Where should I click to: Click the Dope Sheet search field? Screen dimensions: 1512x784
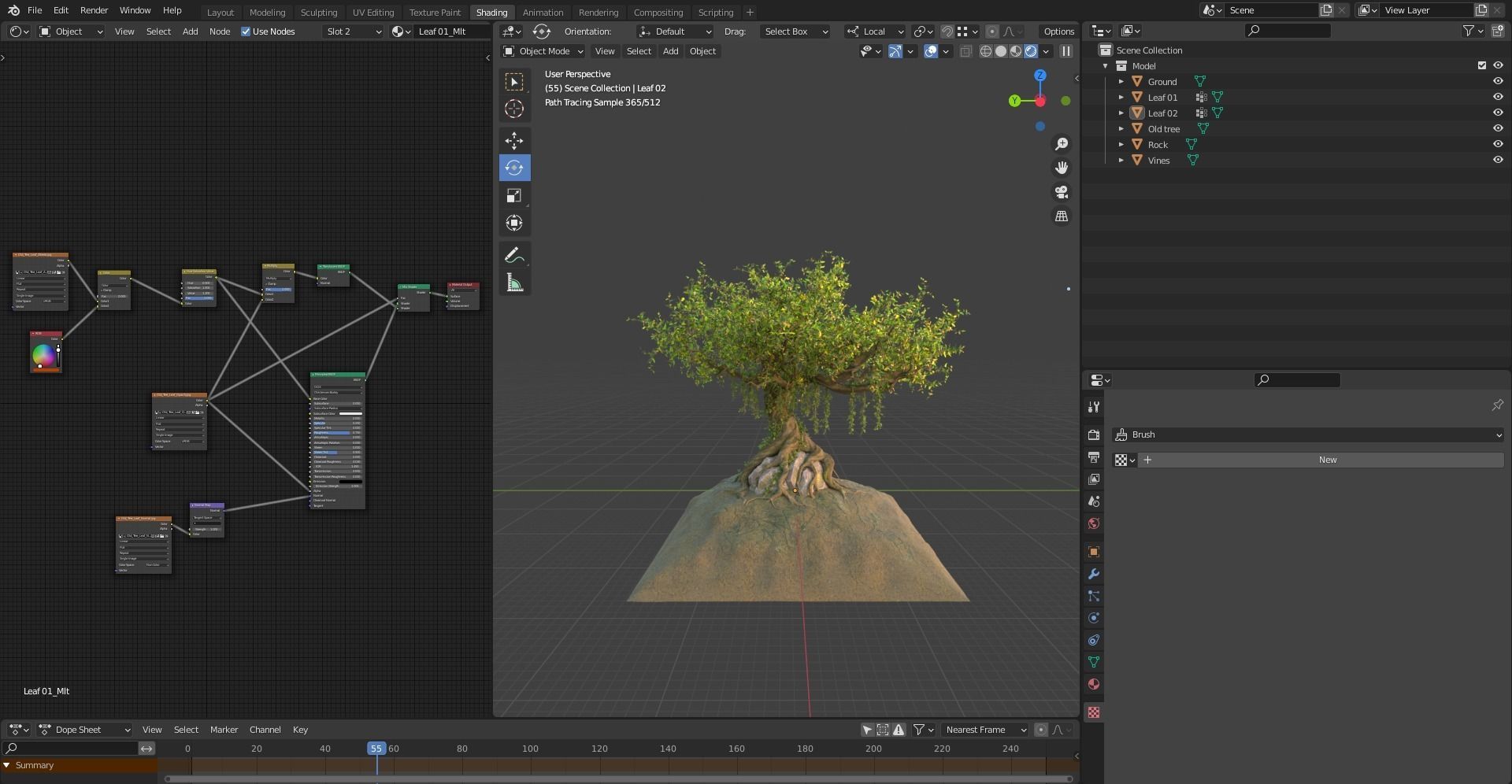71,749
